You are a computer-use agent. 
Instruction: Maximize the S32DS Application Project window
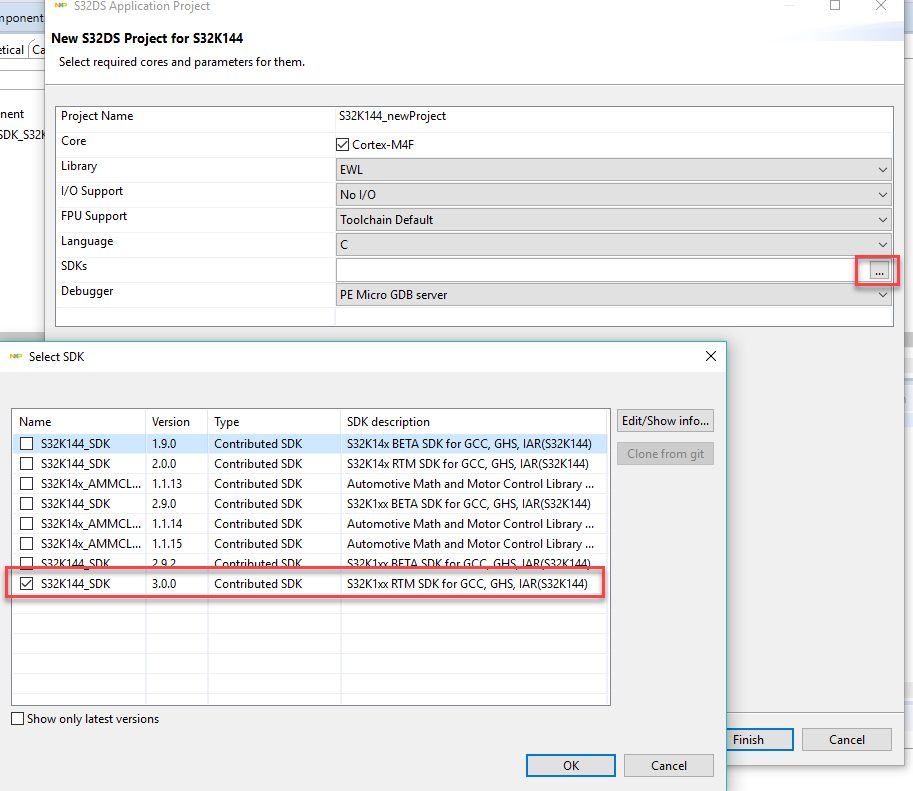pyautogui.click(x=835, y=6)
